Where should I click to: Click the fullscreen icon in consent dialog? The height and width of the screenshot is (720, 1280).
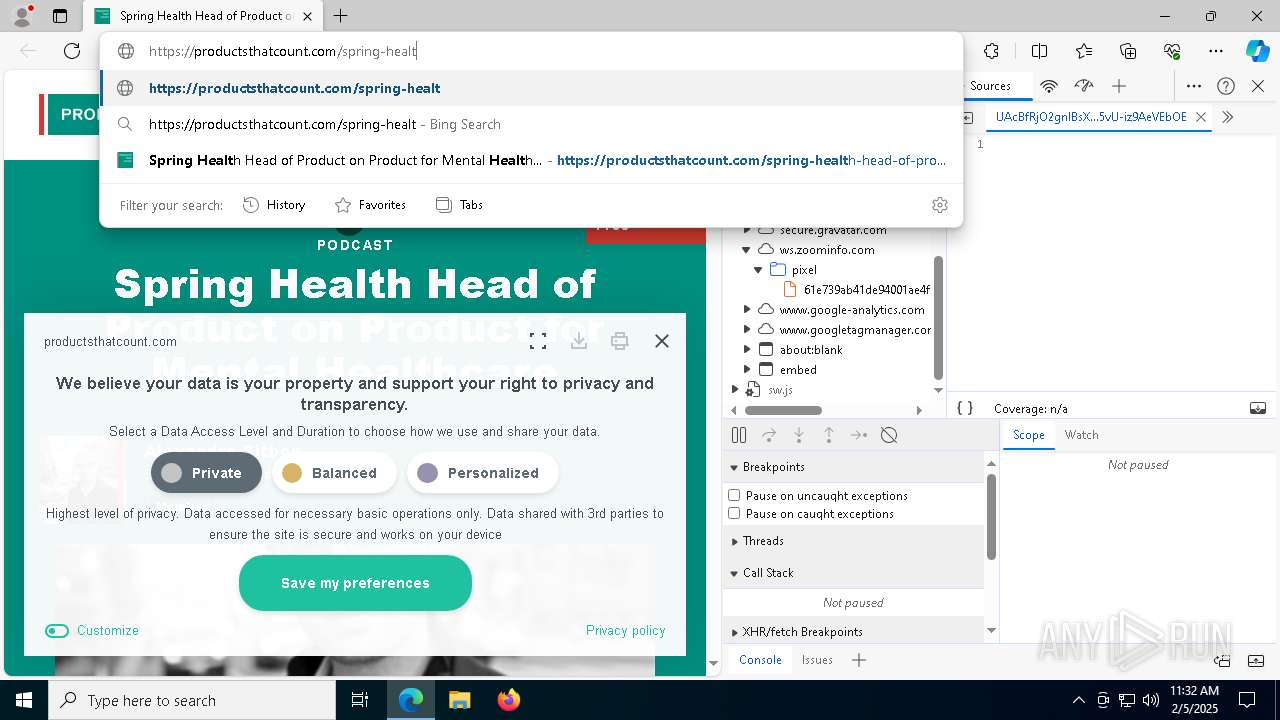coord(538,341)
